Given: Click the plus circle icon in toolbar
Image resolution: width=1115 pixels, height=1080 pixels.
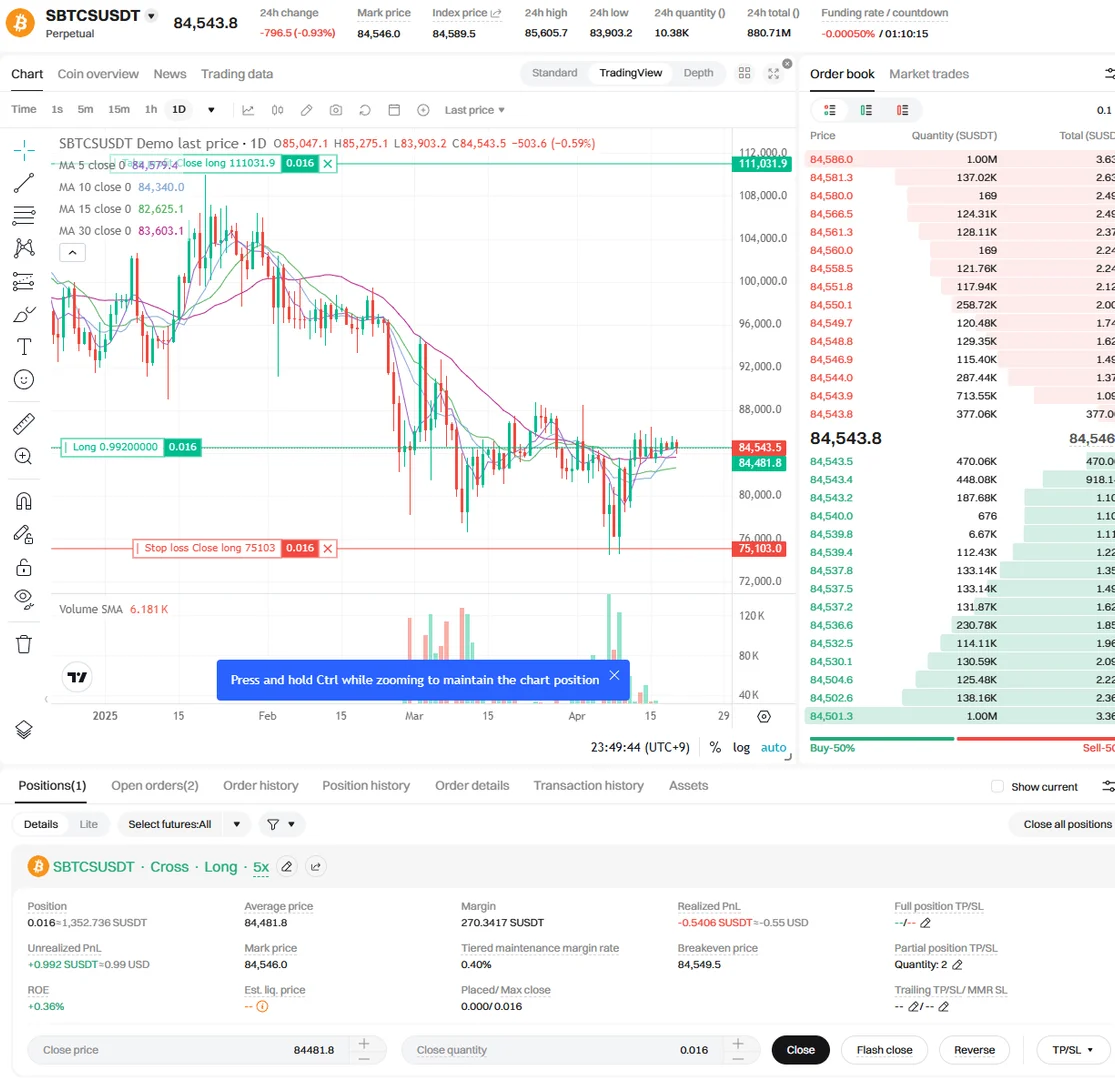Looking at the screenshot, I should pos(423,110).
